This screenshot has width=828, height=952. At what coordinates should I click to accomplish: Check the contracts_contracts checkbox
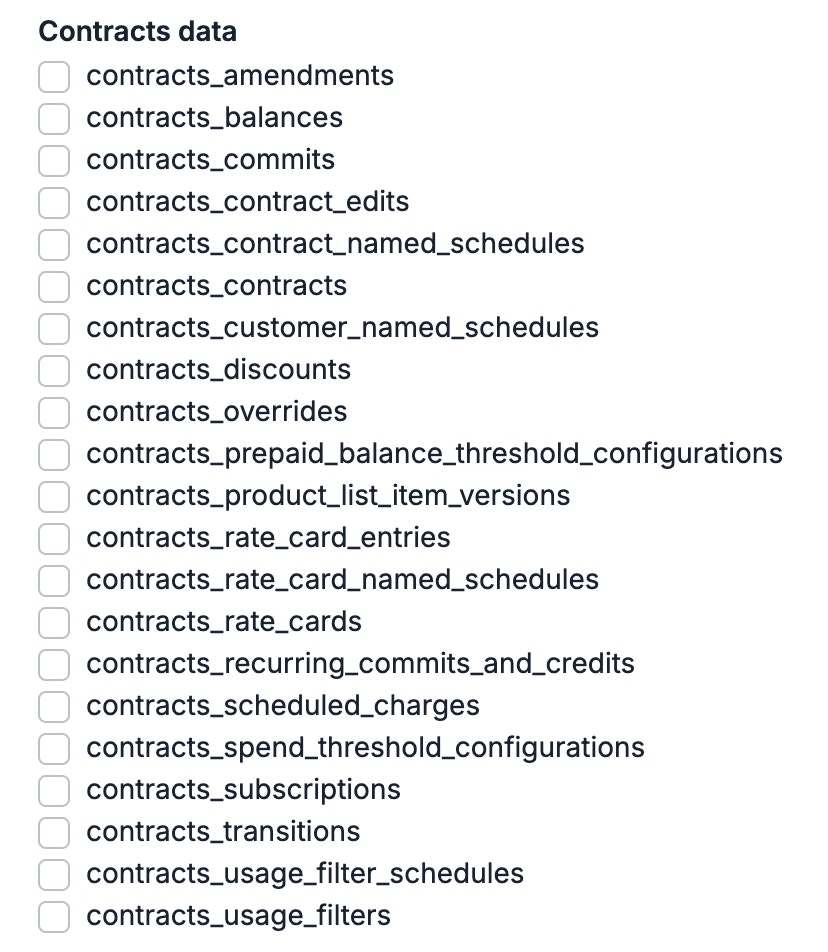54,286
